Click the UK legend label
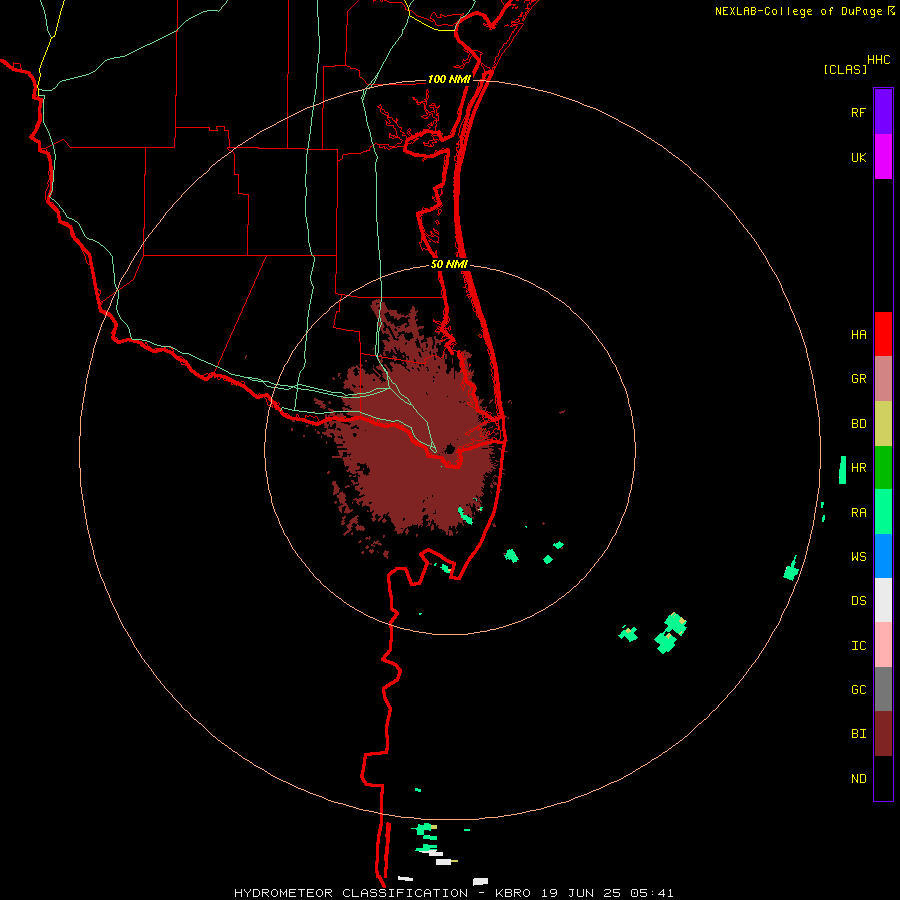This screenshot has width=900, height=900. 858,157
